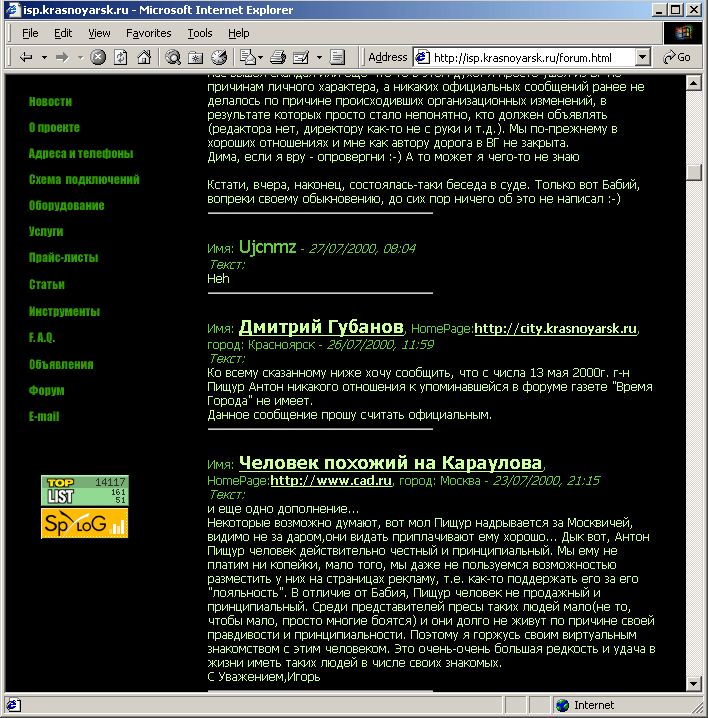Open the View menu

99,33
